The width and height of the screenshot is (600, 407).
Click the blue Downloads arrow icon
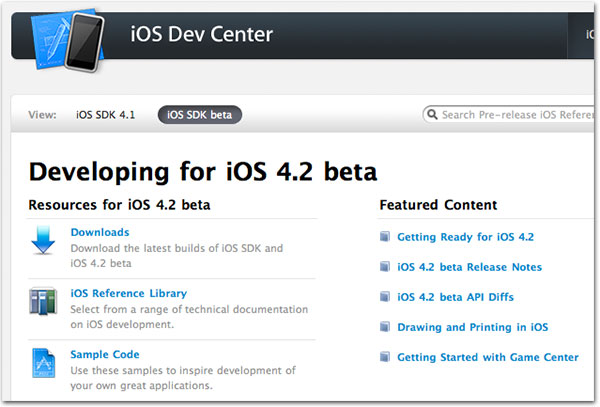[43, 240]
